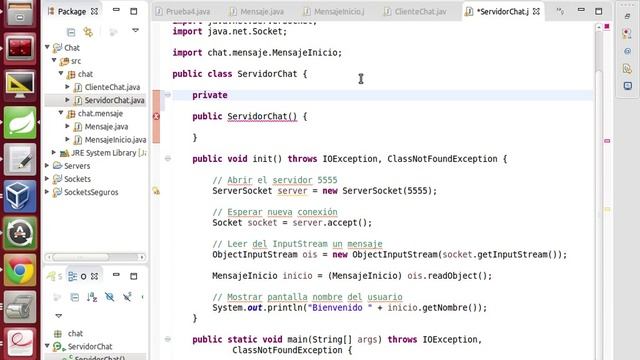
Task: Switch to the ClienteChat.java editor tab
Action: click(x=415, y=11)
